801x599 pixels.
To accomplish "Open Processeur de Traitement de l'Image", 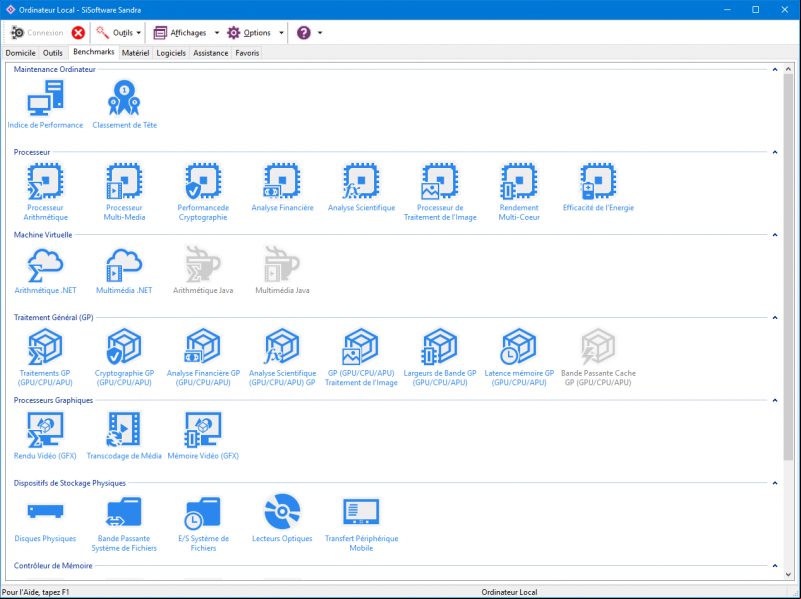I will point(440,192).
